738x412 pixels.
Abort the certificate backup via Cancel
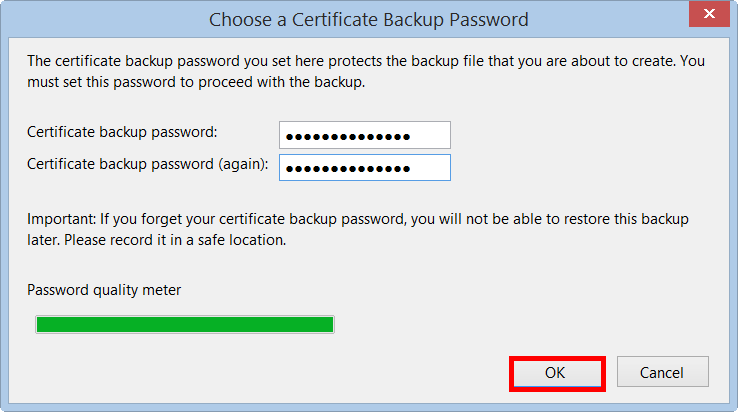[662, 372]
